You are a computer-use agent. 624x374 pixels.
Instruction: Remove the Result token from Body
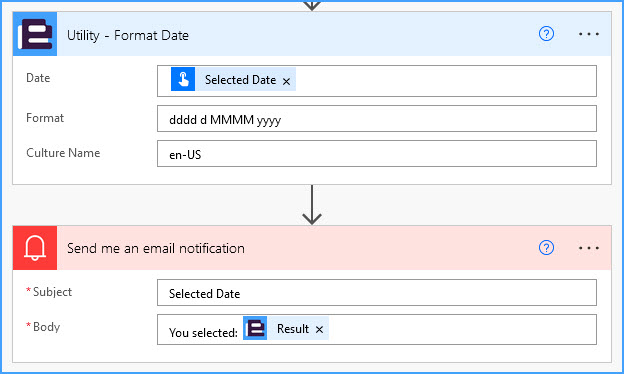tap(319, 329)
